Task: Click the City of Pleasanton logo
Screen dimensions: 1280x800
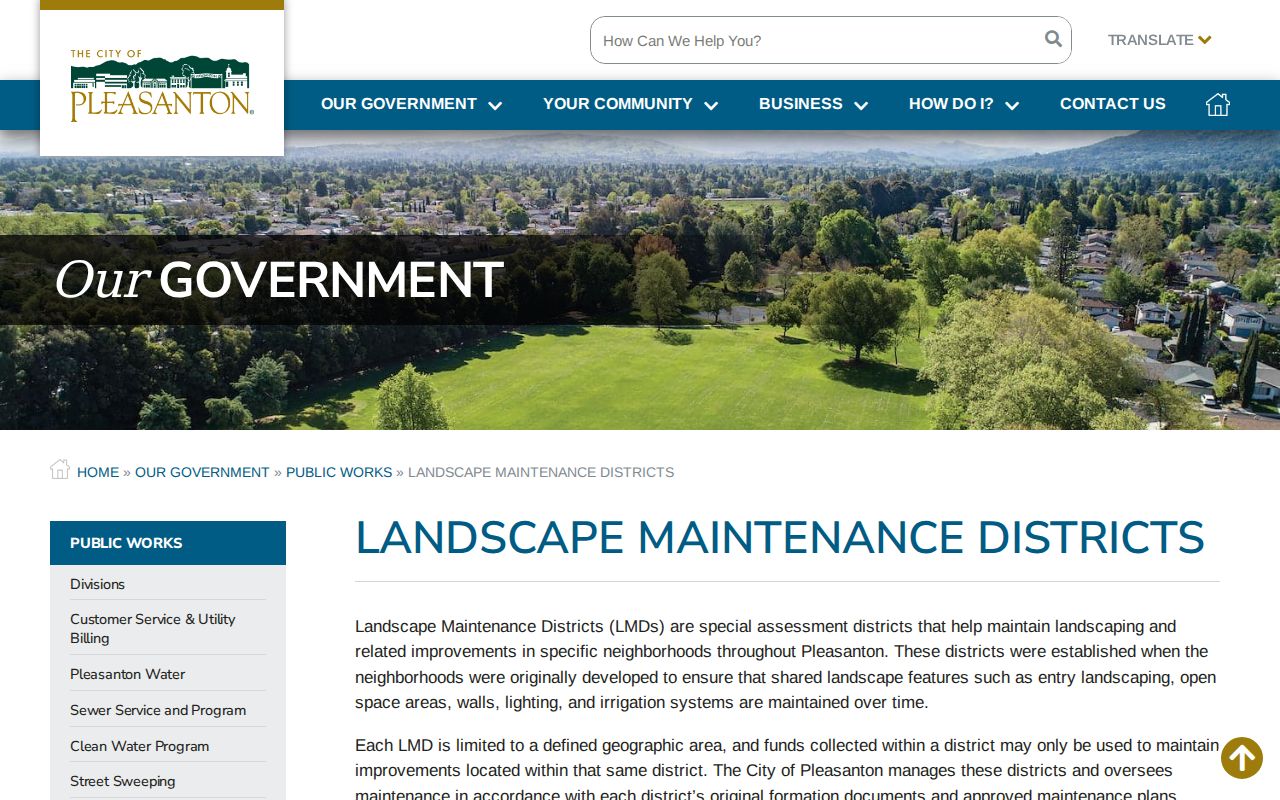Action: (x=162, y=86)
